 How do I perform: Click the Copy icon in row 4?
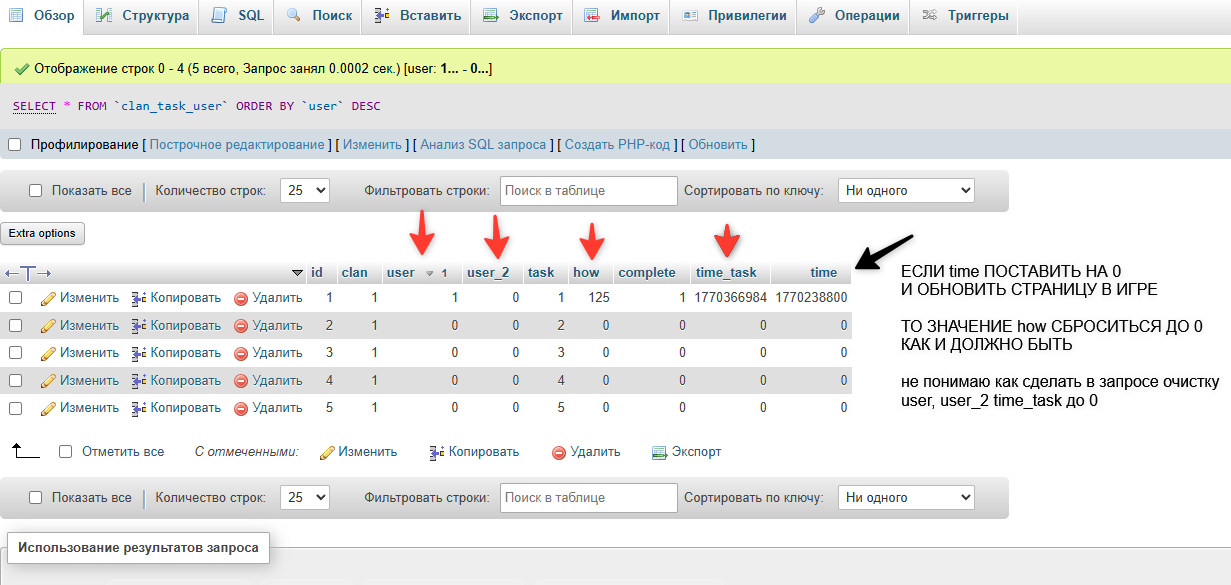[139, 381]
